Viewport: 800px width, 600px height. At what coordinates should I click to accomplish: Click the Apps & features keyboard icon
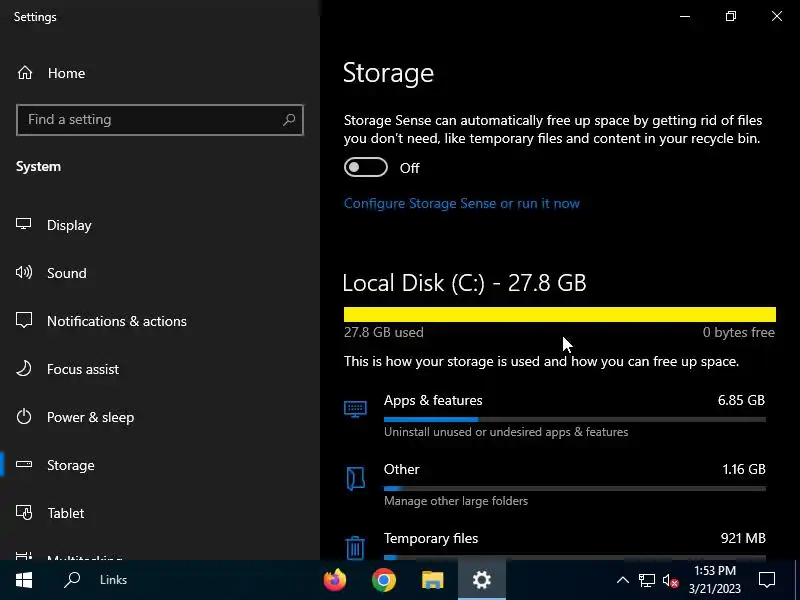point(355,409)
